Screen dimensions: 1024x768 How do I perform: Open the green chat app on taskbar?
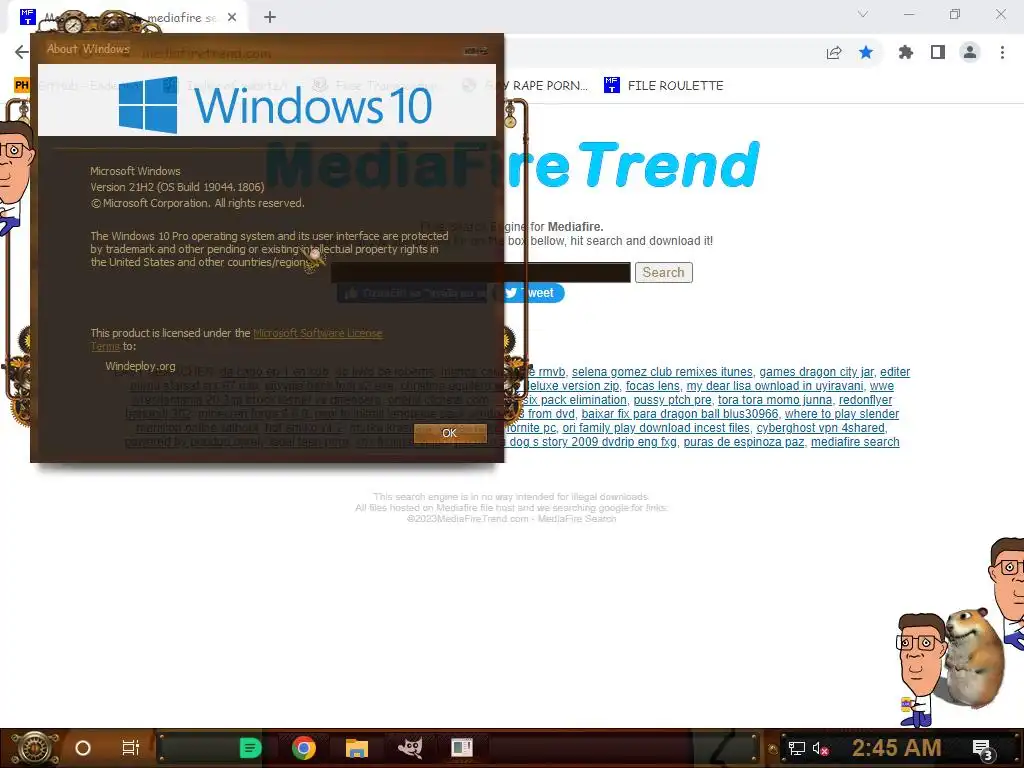click(x=250, y=748)
